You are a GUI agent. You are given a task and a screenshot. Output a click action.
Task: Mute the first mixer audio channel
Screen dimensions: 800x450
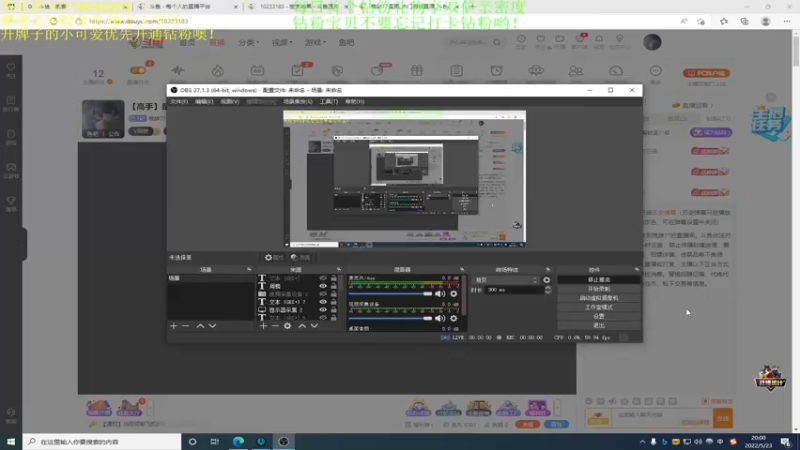click(440, 293)
